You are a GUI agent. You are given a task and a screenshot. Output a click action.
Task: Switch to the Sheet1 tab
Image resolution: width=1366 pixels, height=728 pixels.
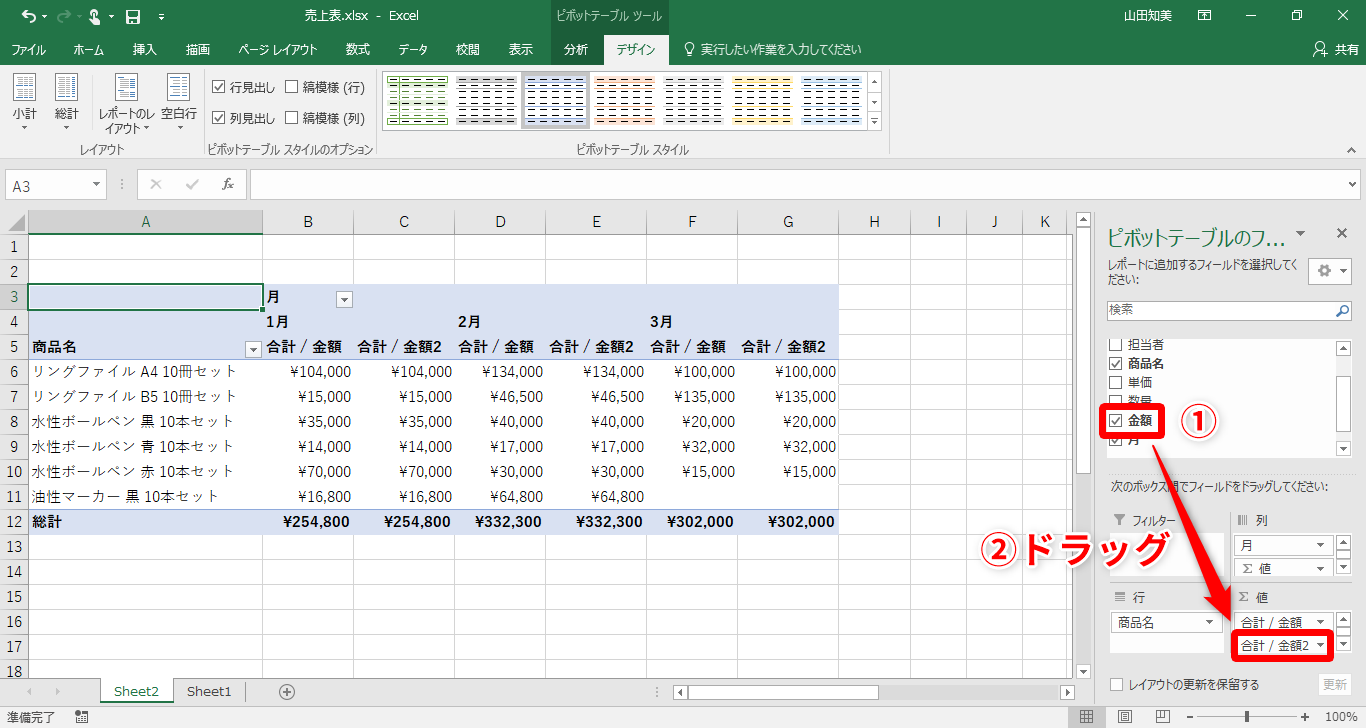(209, 691)
